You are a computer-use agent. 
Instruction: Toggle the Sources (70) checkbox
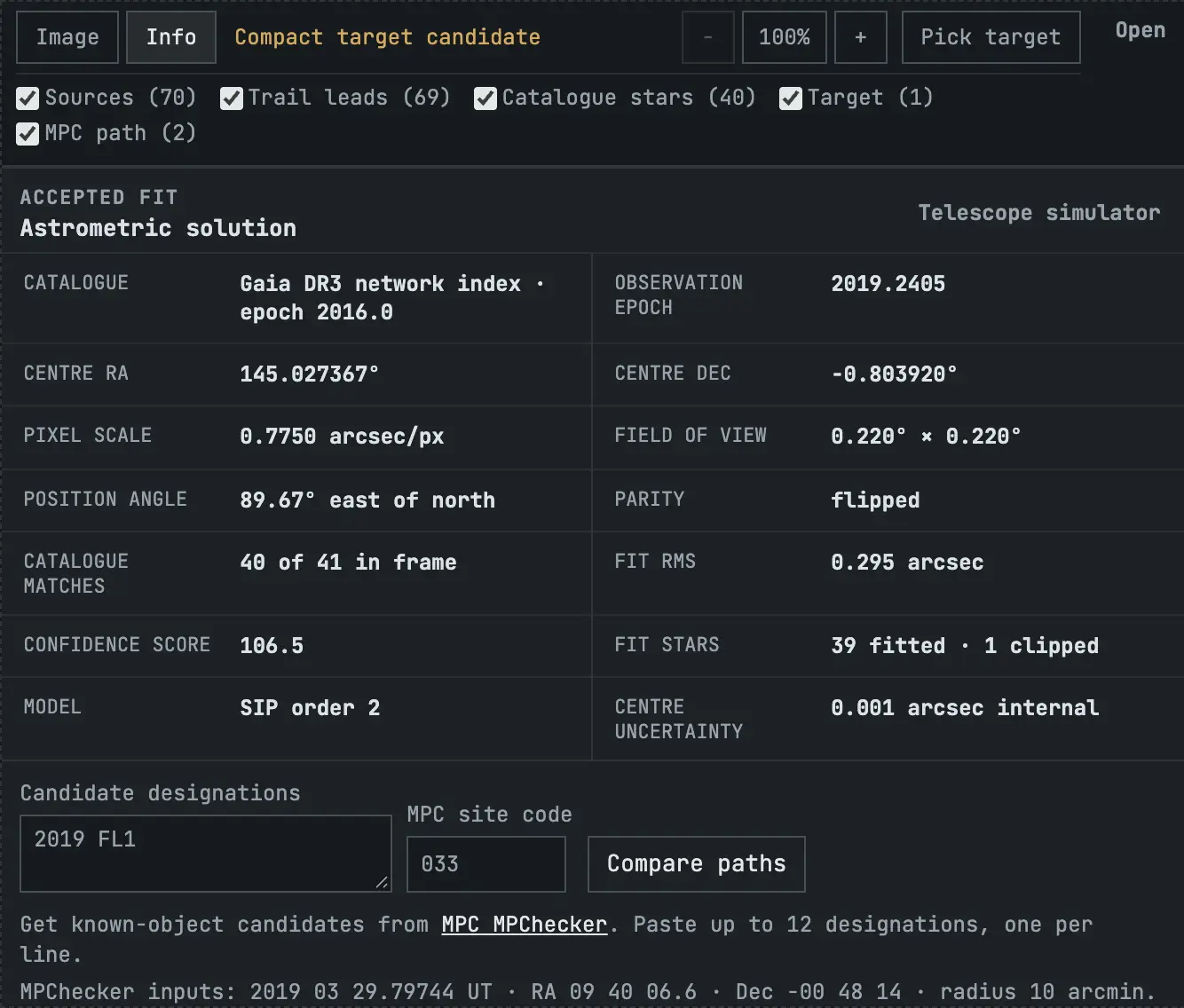[x=28, y=98]
